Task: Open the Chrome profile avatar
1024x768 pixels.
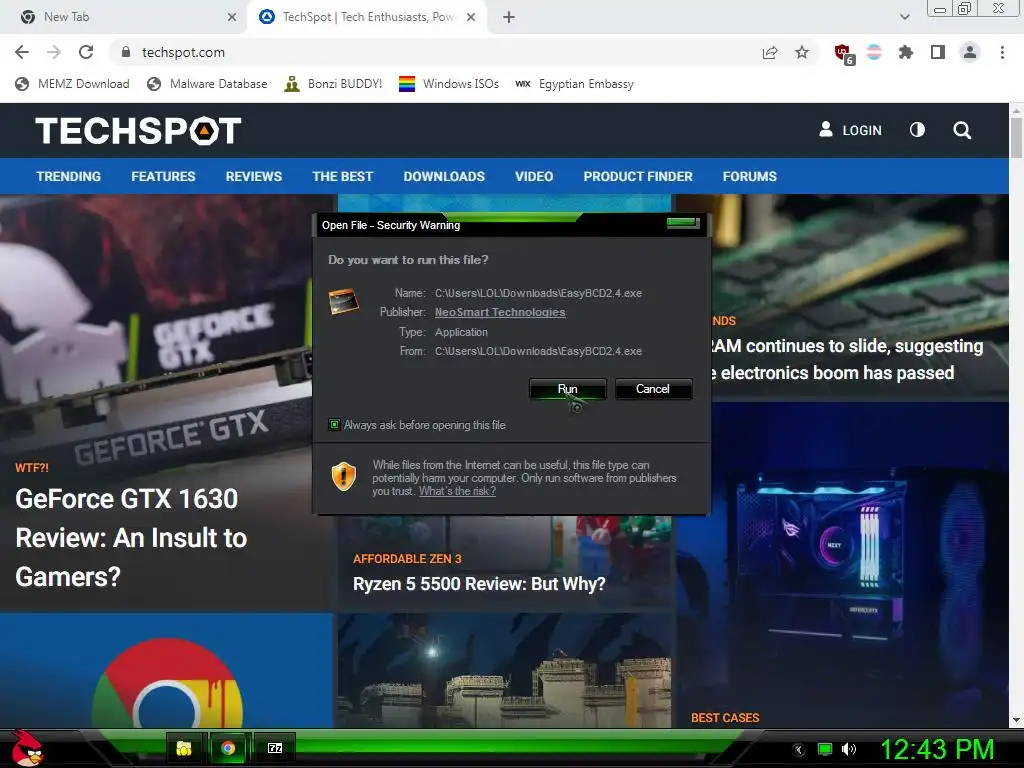Action: (x=970, y=52)
